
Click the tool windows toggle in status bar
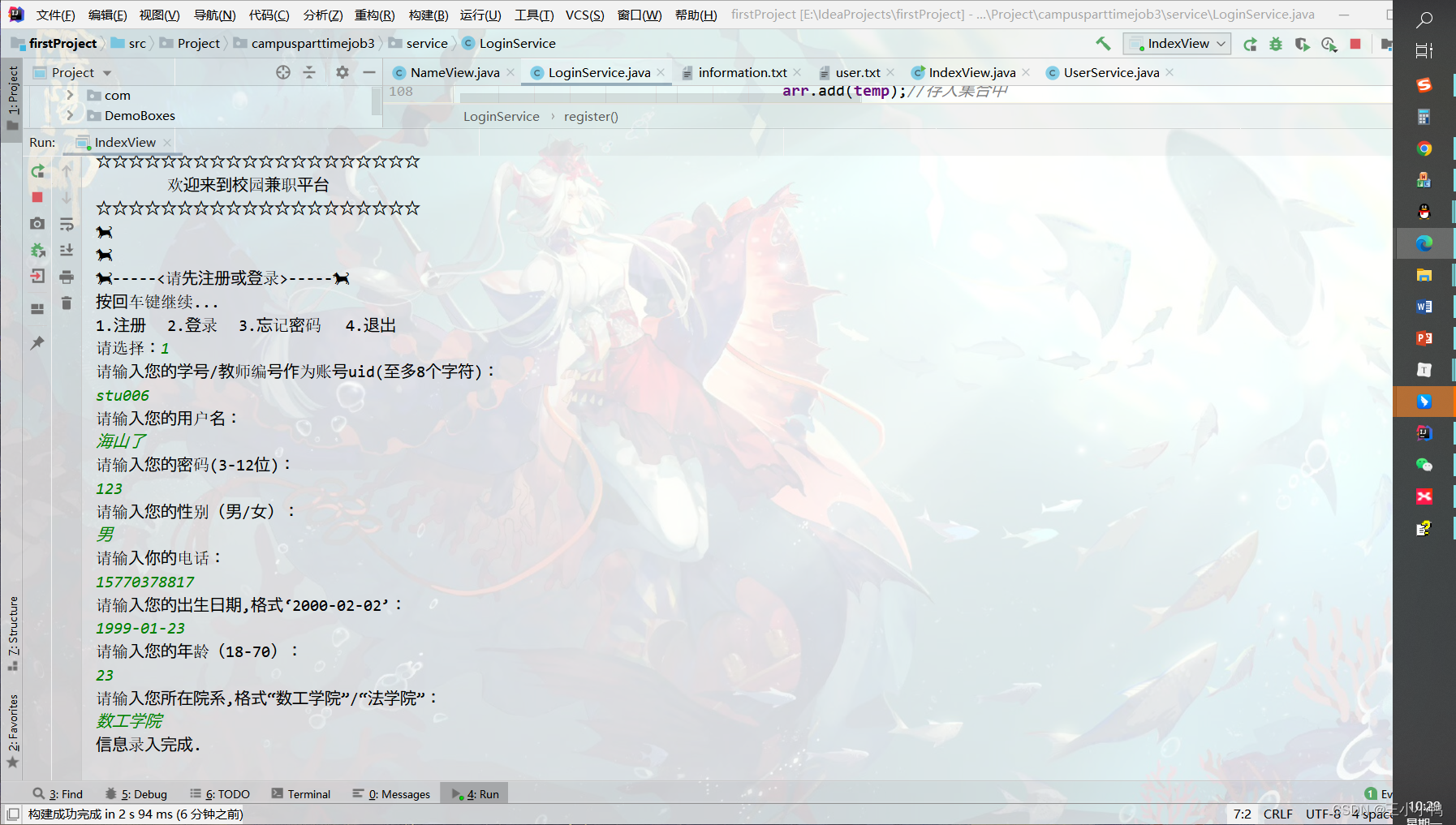[x=13, y=814]
